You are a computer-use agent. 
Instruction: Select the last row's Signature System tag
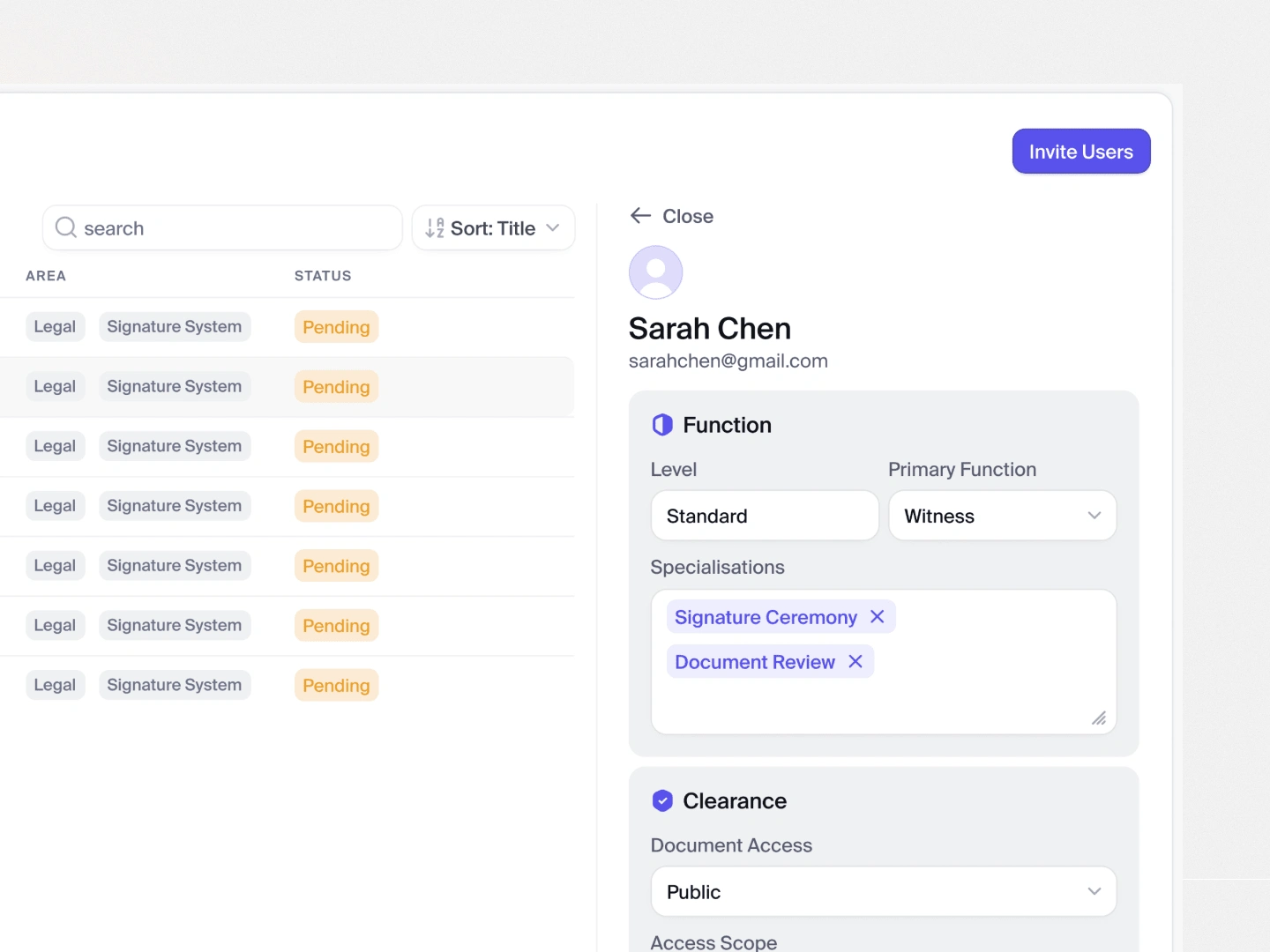tap(175, 685)
